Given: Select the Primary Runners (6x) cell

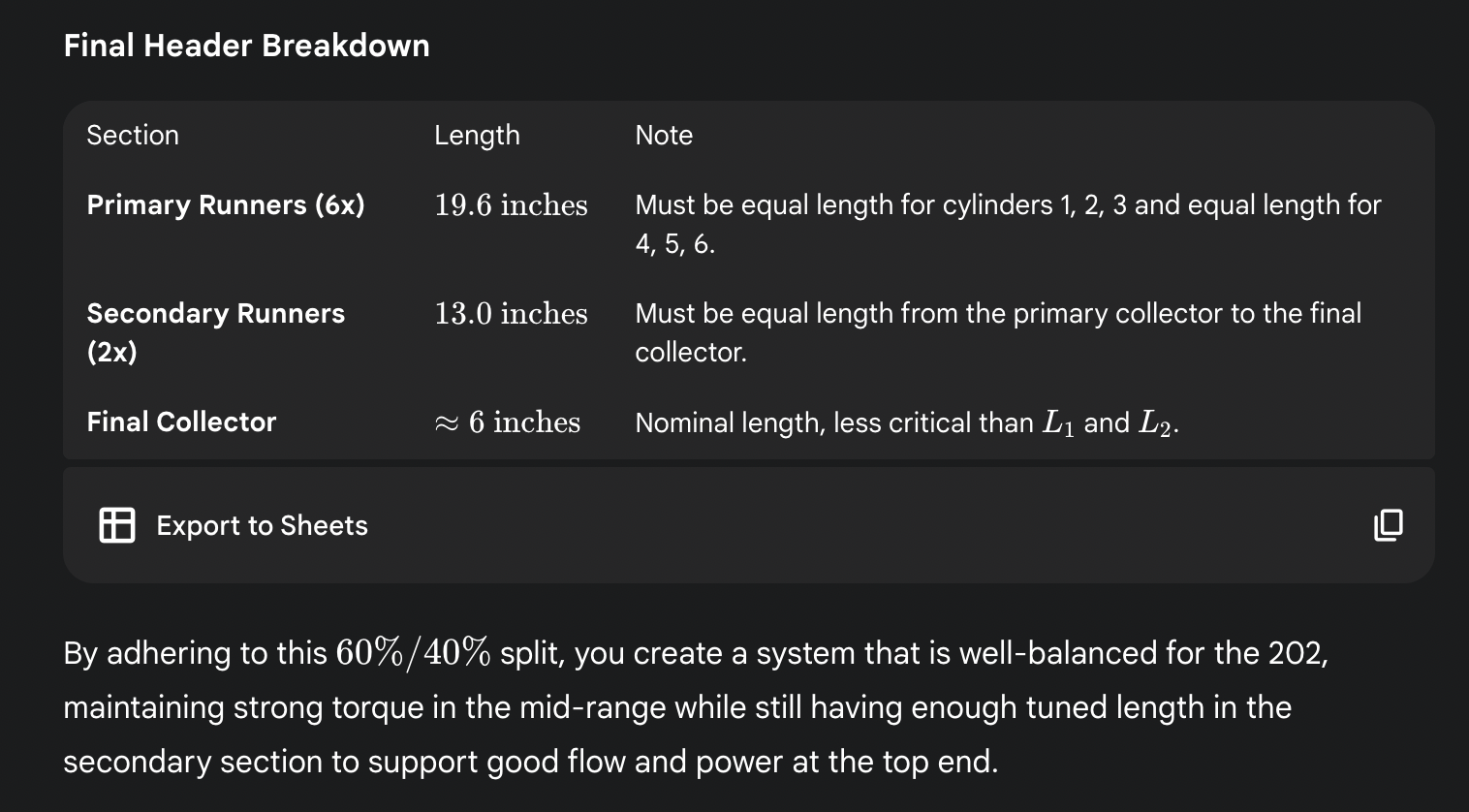Looking at the screenshot, I should (226, 204).
